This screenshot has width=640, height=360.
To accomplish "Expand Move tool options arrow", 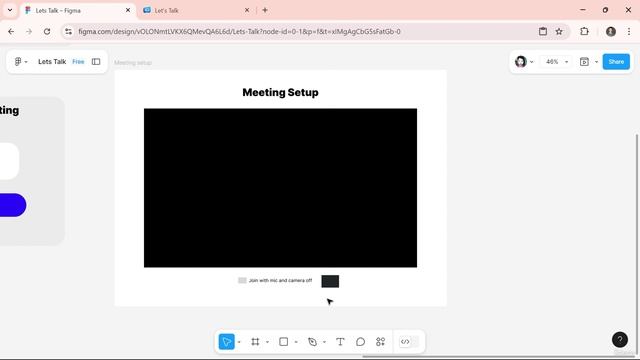I will tap(239, 342).
